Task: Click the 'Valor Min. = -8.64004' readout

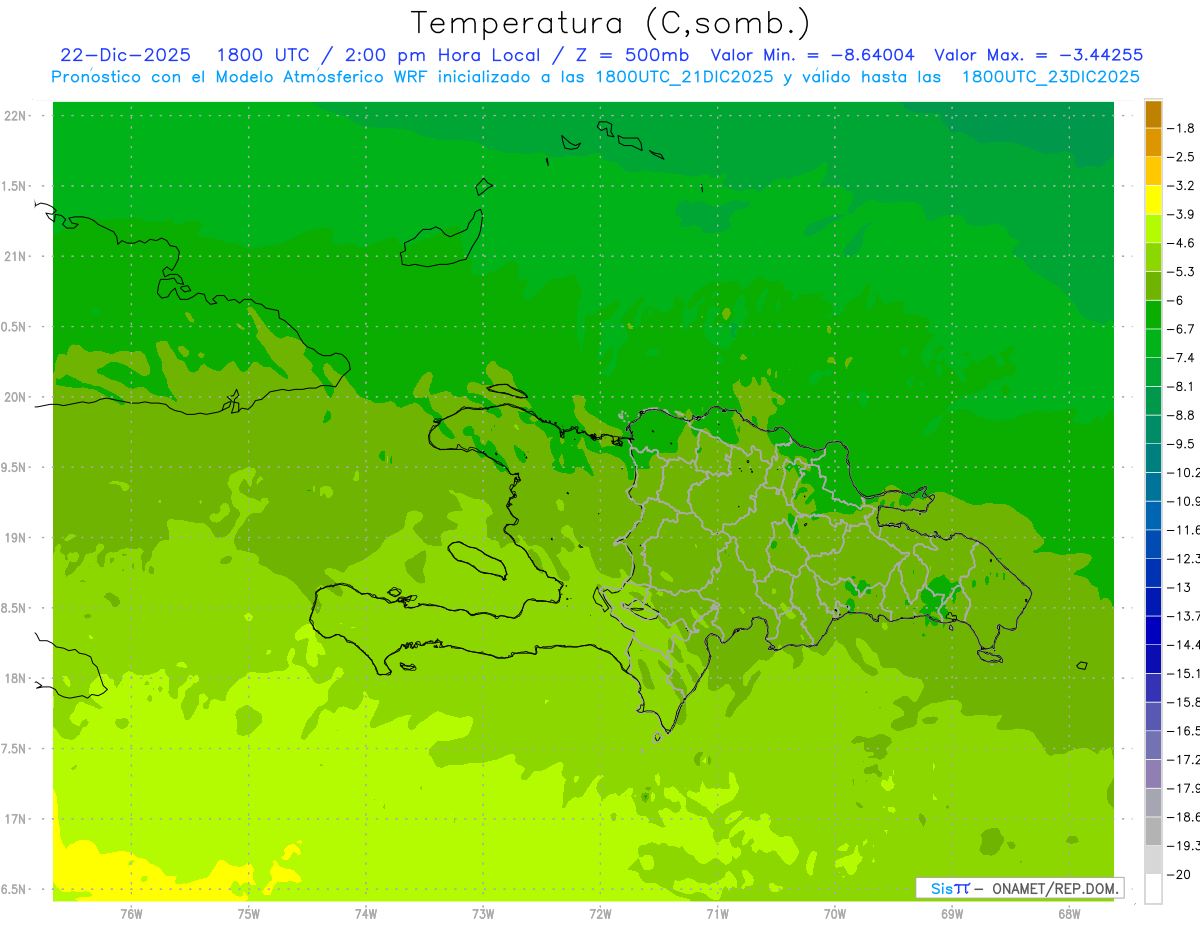Action: pyautogui.click(x=812, y=55)
